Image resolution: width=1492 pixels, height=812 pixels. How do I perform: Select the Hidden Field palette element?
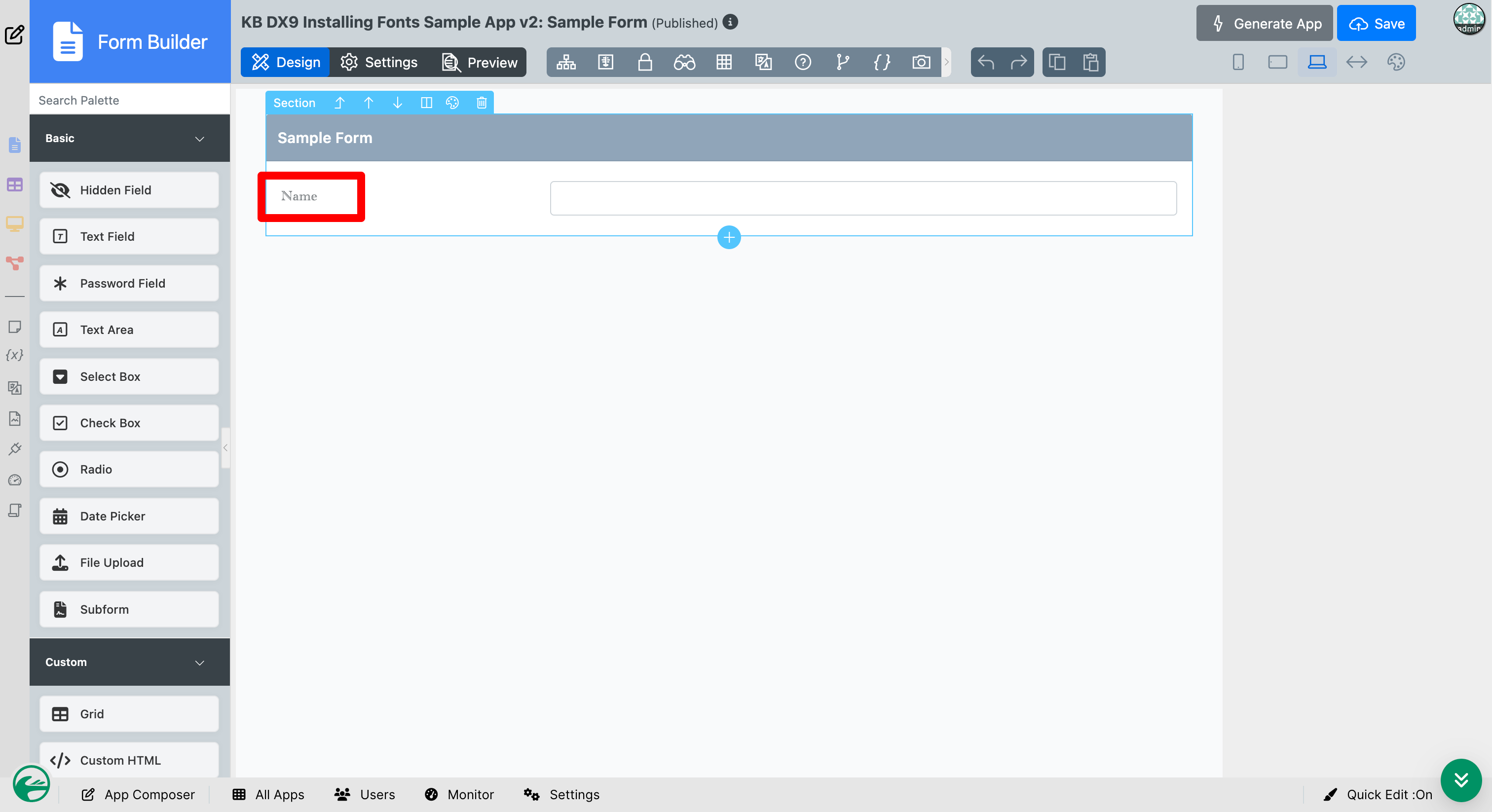(x=129, y=190)
